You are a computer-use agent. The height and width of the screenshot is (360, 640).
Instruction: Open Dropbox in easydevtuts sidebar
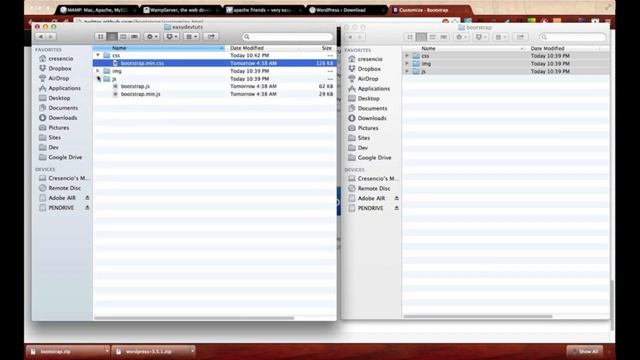coord(60,69)
